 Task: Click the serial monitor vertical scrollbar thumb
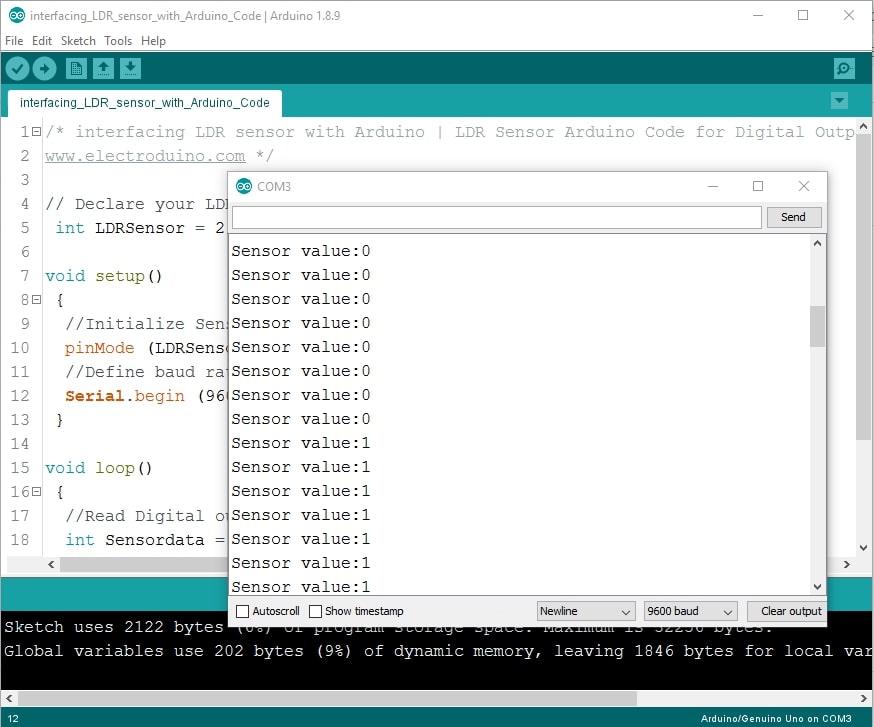(x=817, y=326)
